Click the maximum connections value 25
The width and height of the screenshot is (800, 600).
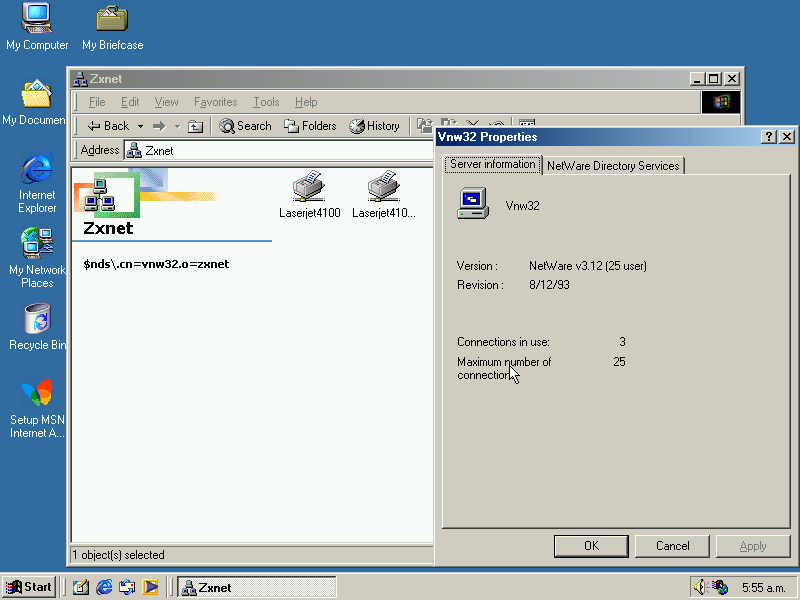pos(619,362)
